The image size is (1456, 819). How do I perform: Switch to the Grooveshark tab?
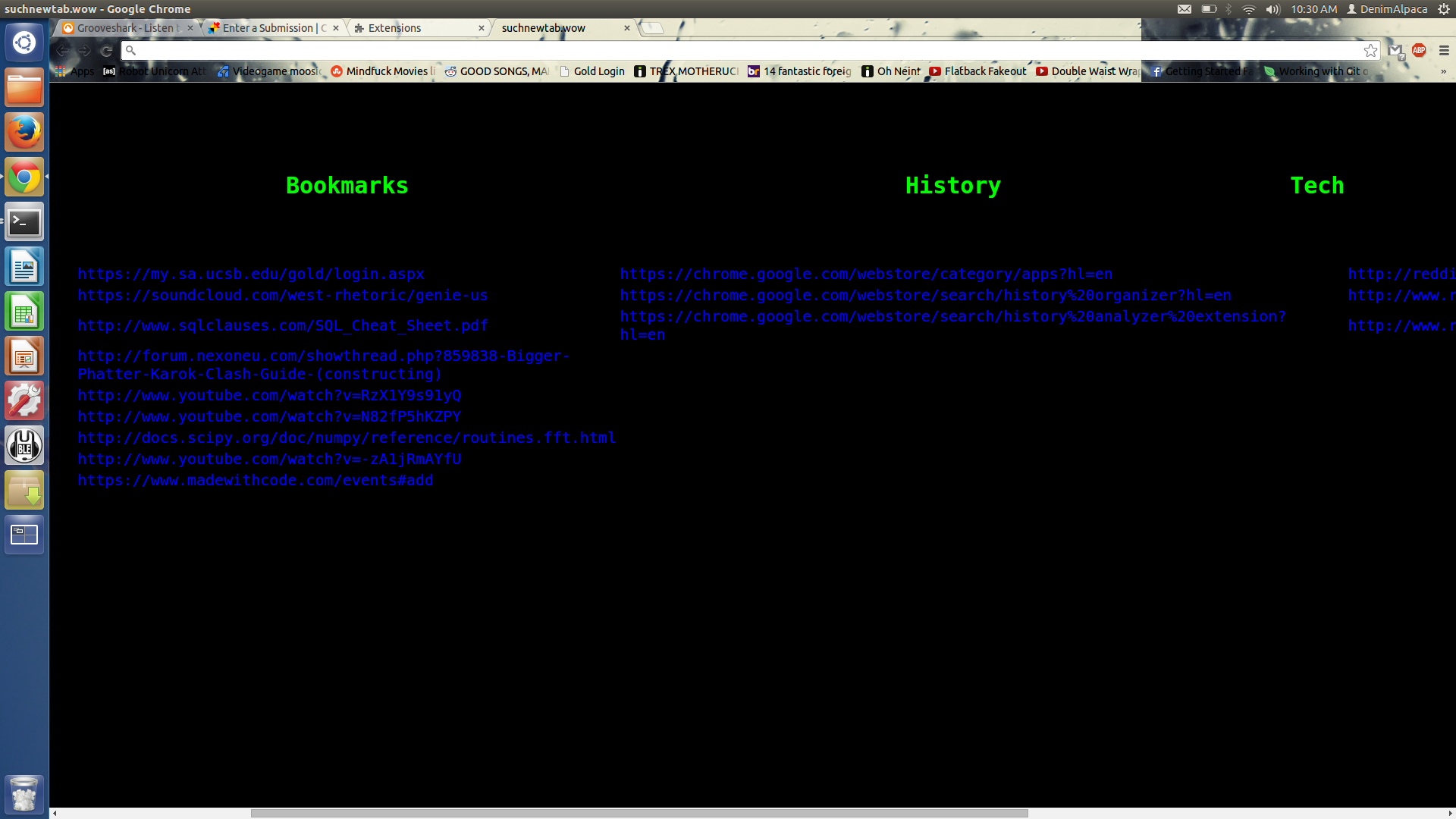[125, 28]
